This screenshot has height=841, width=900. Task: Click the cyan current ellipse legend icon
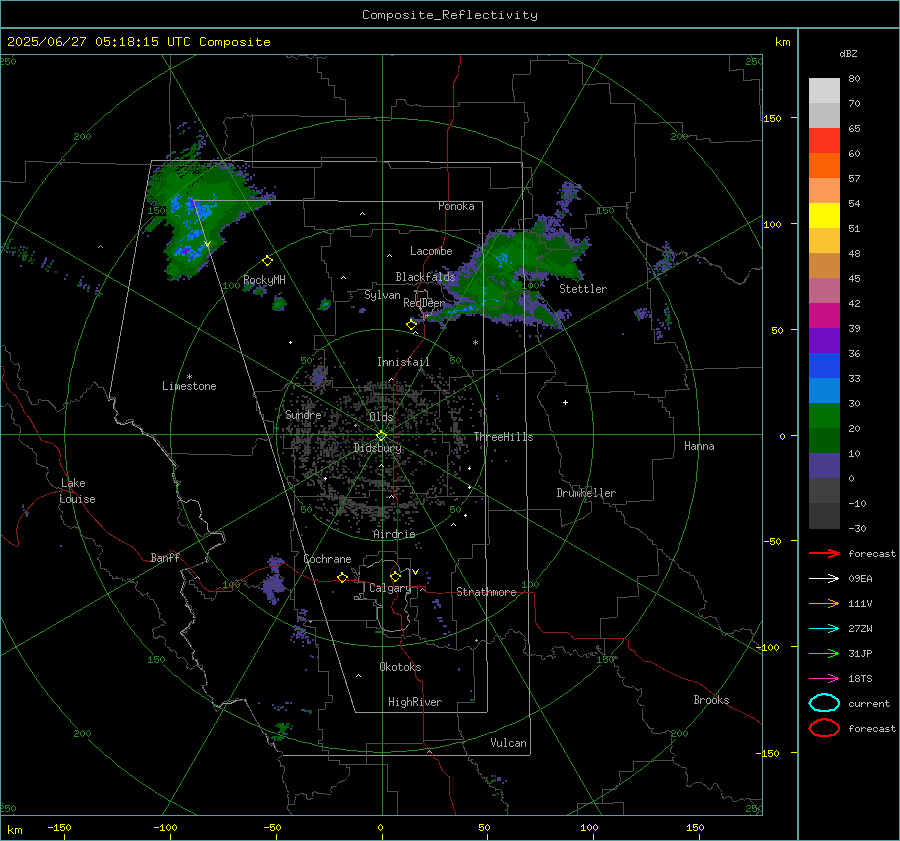point(824,703)
